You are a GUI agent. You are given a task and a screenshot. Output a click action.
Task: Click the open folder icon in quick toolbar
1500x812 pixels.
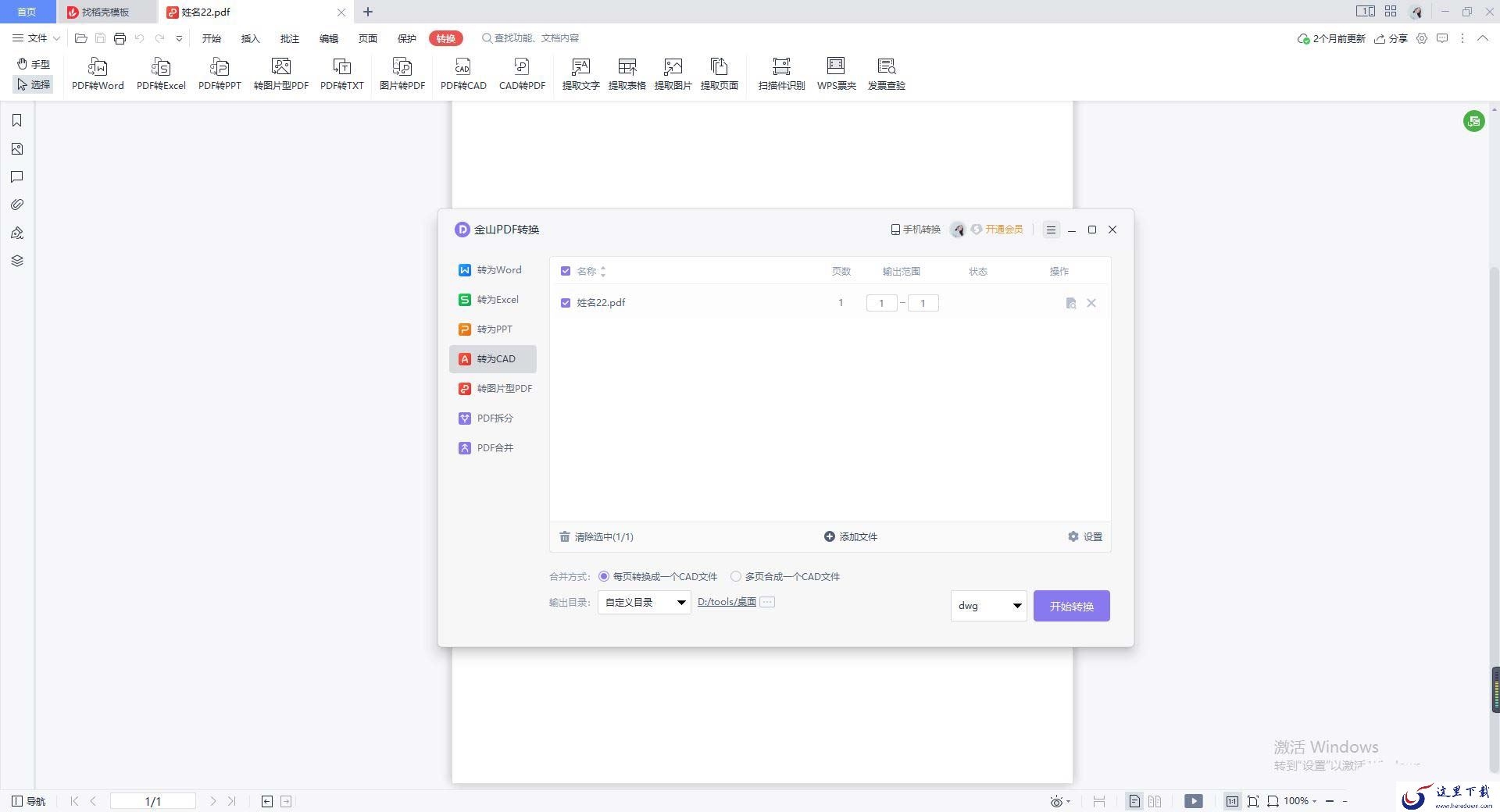[80, 38]
